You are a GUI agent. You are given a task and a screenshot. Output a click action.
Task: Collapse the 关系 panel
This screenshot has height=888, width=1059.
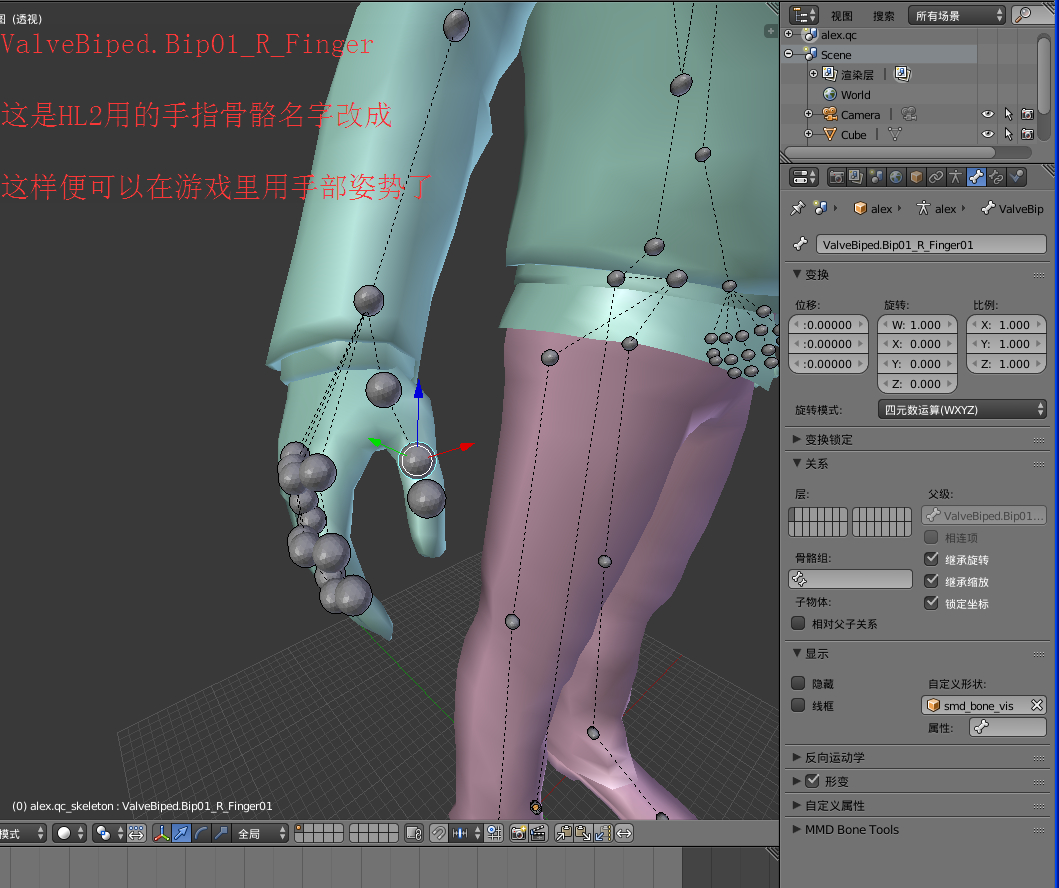(798, 463)
